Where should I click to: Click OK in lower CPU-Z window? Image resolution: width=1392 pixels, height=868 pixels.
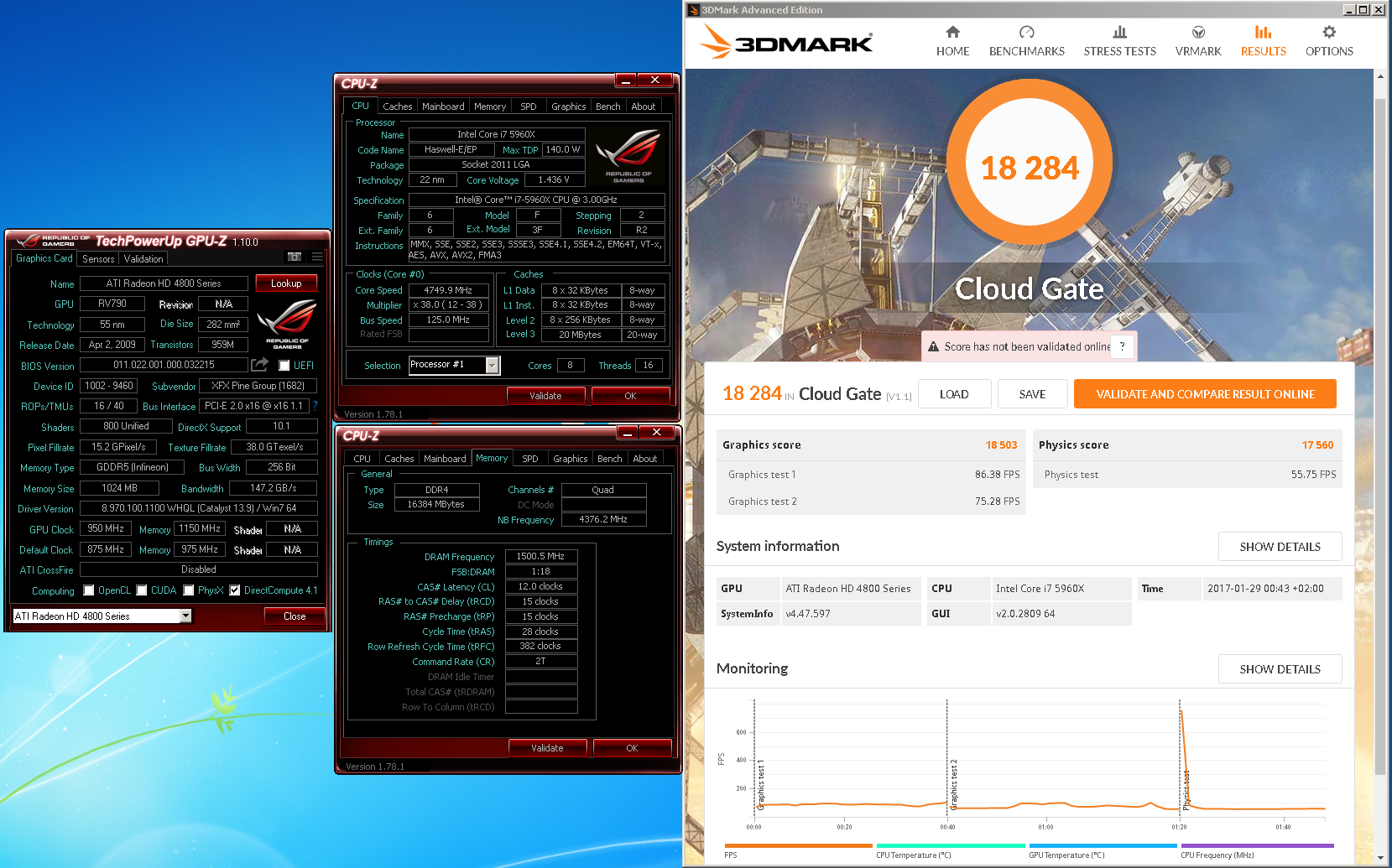[x=632, y=748]
